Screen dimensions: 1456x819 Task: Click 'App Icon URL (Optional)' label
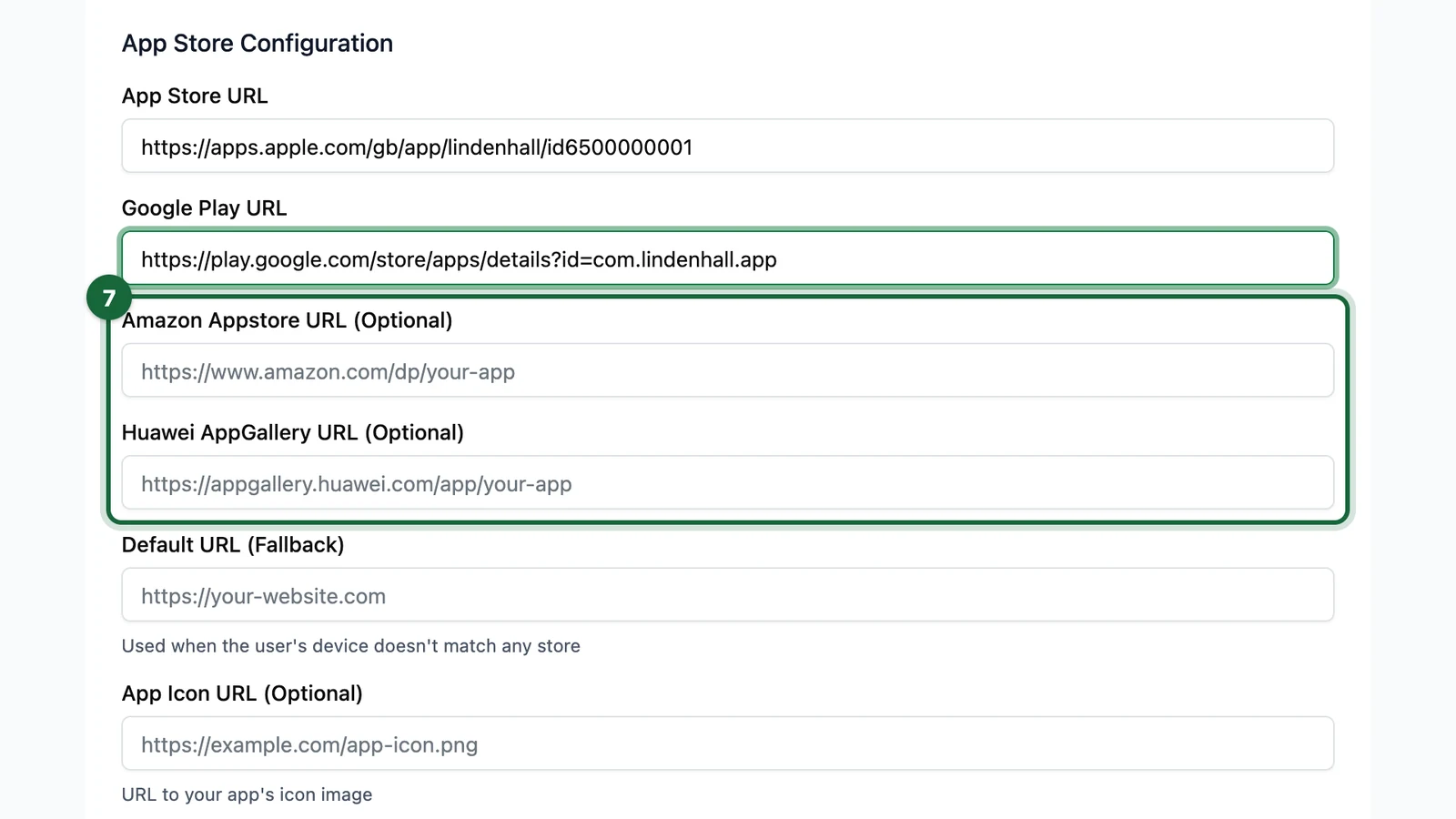(x=242, y=693)
